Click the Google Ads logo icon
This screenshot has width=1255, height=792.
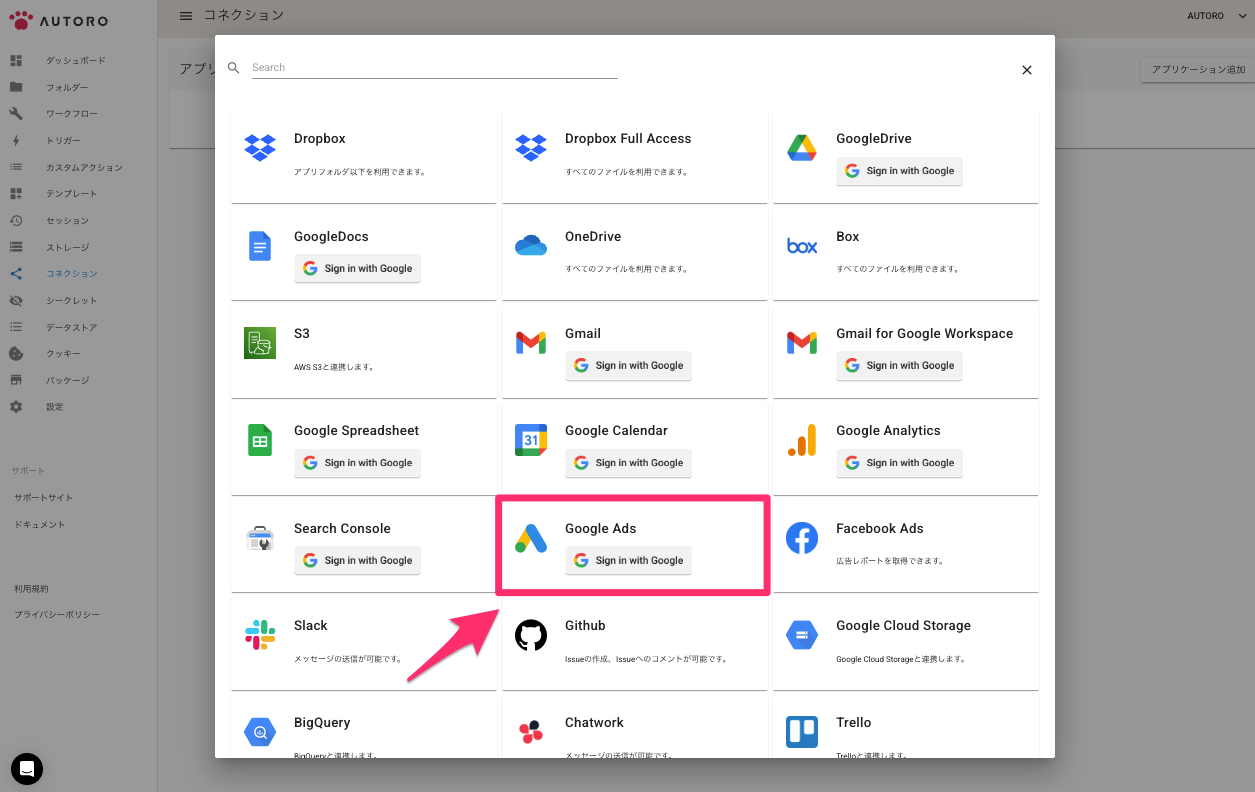click(x=531, y=538)
